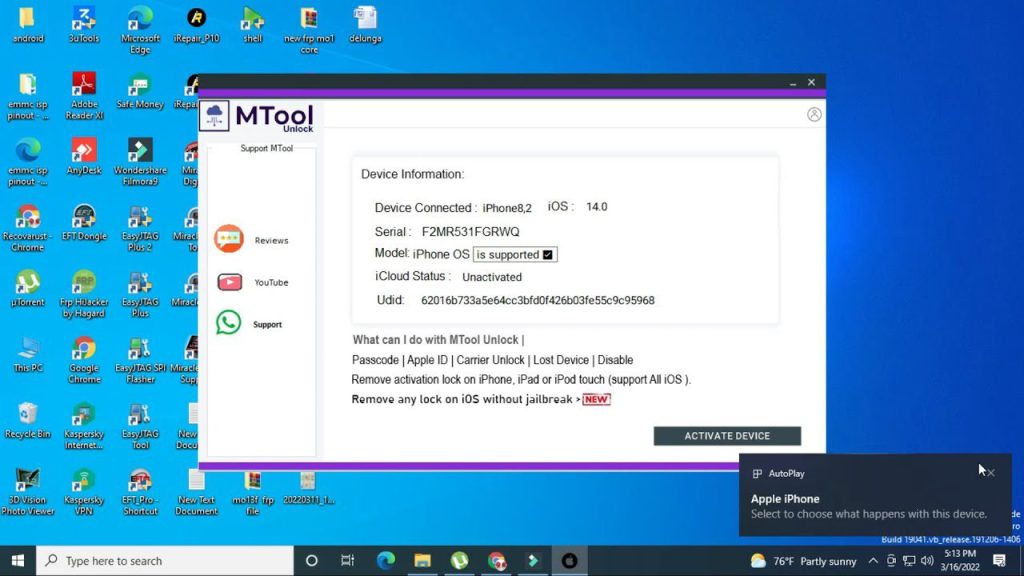The width and height of the screenshot is (1024, 576).
Task: Open Task View from the taskbar
Action: pyautogui.click(x=347, y=561)
